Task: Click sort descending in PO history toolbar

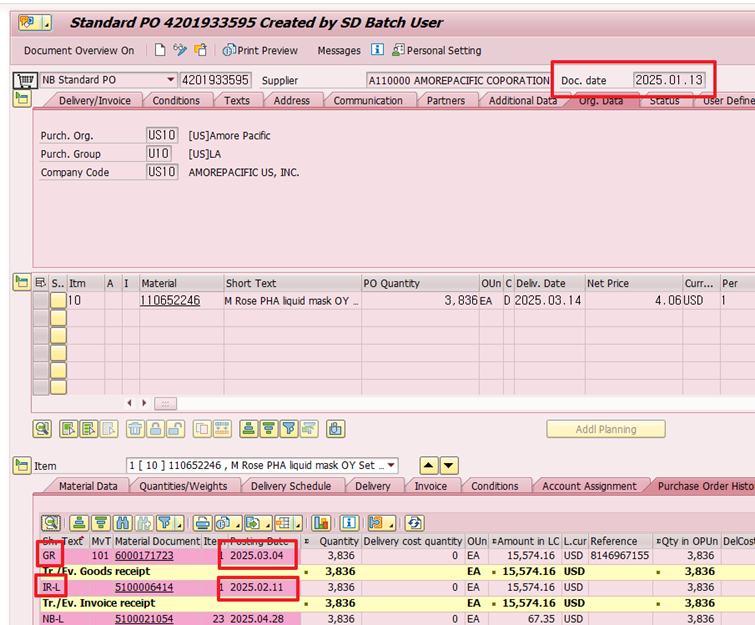Action: 101,523
